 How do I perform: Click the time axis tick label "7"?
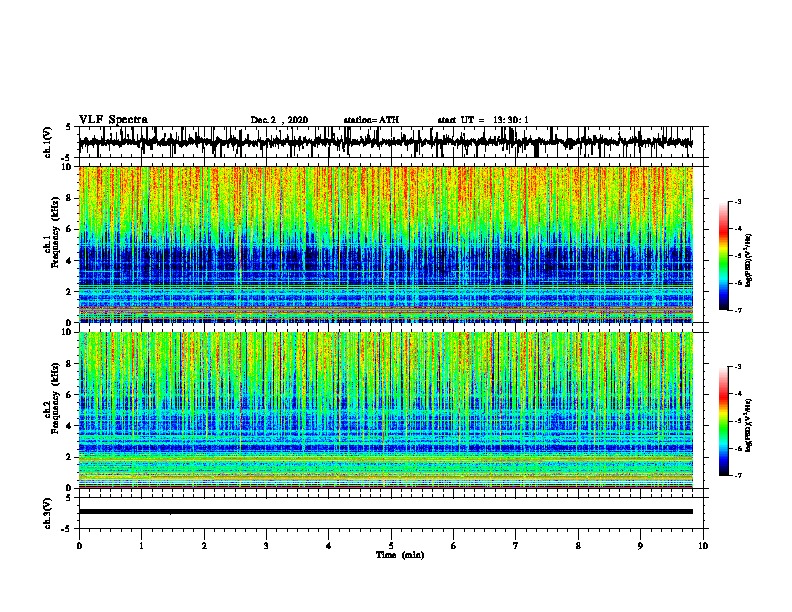[x=516, y=546]
